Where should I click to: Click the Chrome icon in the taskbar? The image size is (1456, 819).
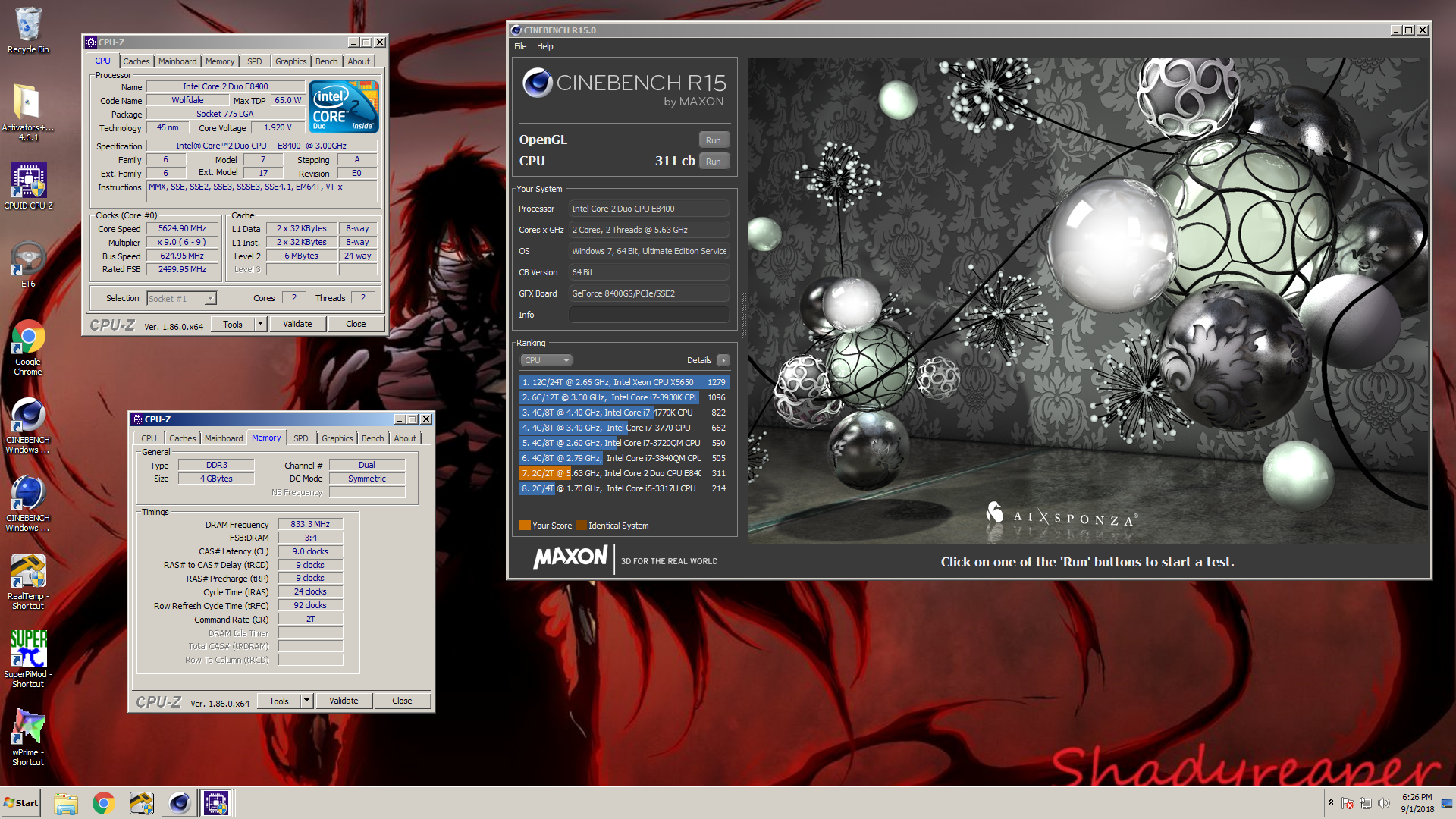[x=104, y=803]
